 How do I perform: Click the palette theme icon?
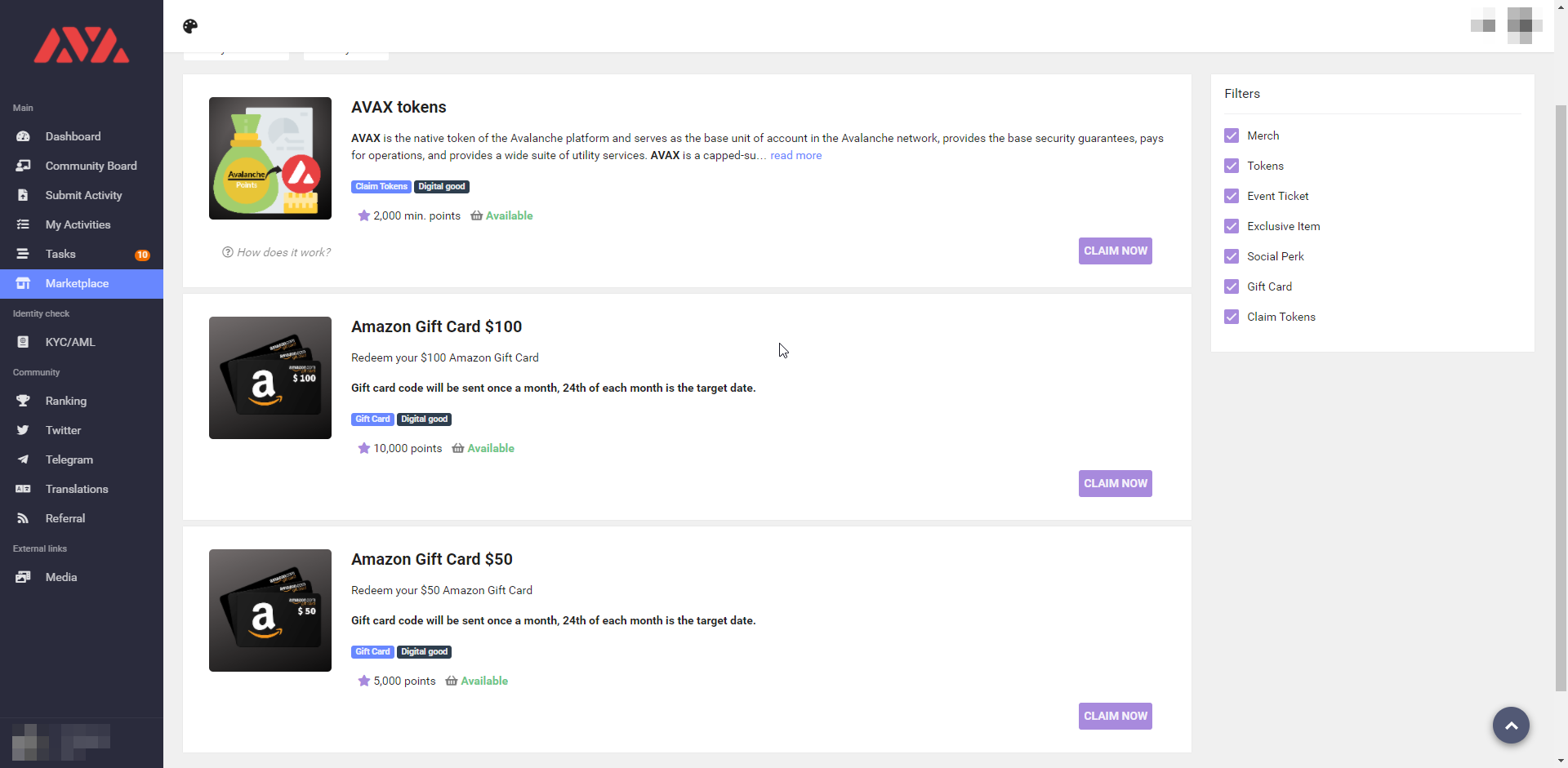coord(190,26)
